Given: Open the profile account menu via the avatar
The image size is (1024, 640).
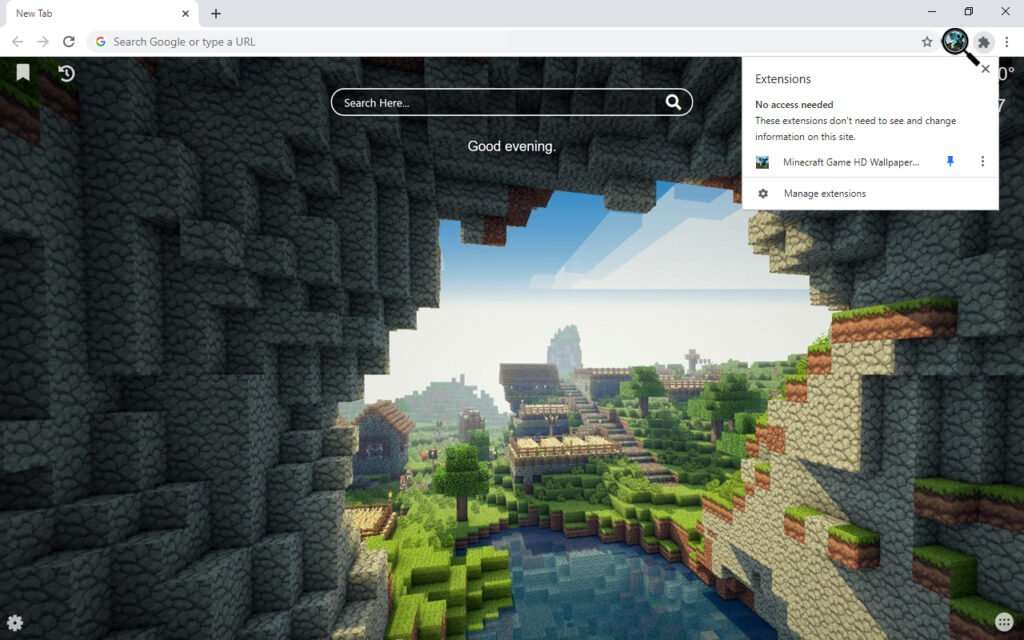Looking at the screenshot, I should pyautogui.click(x=955, y=42).
